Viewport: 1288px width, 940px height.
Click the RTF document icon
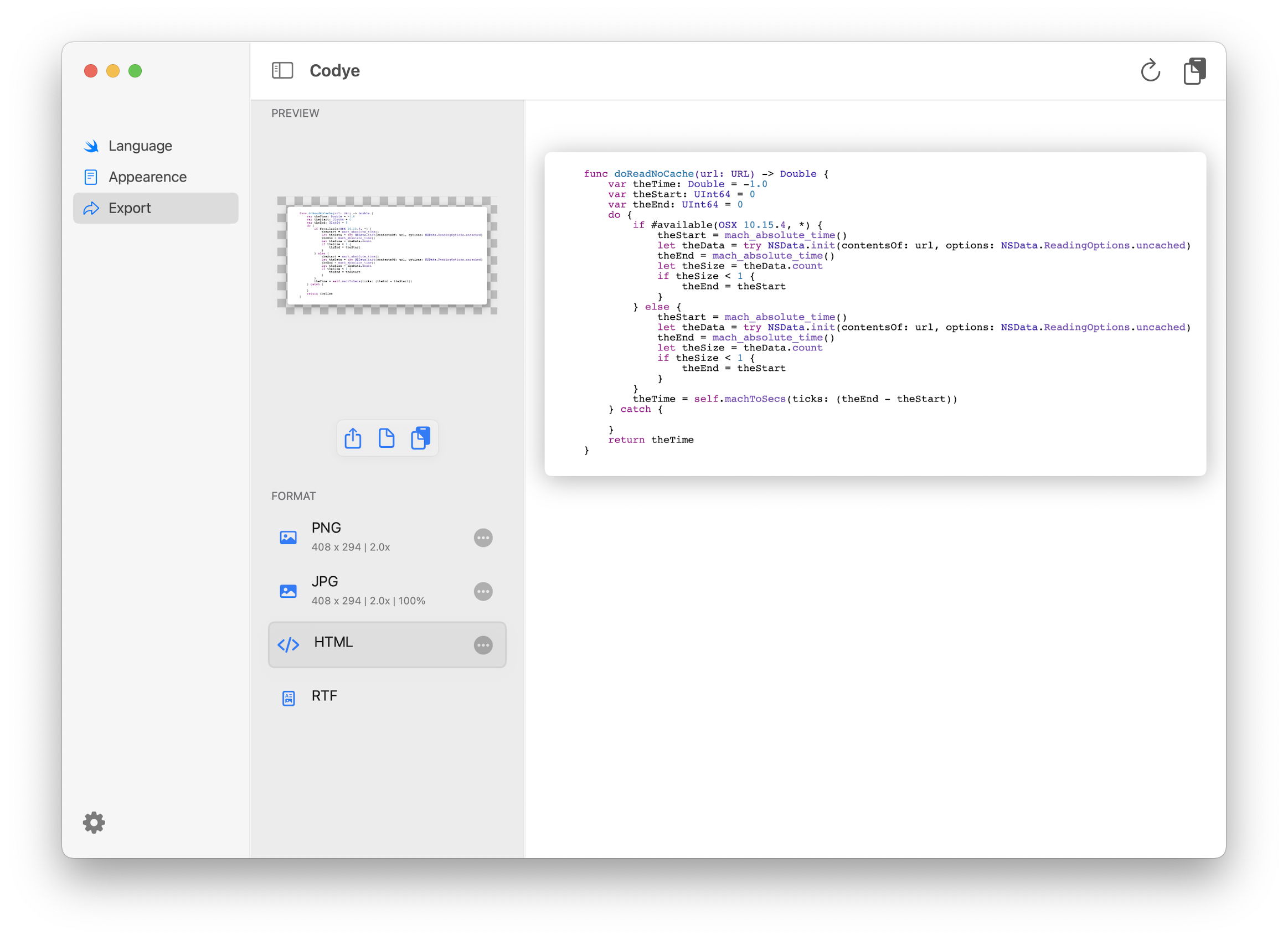coord(288,698)
